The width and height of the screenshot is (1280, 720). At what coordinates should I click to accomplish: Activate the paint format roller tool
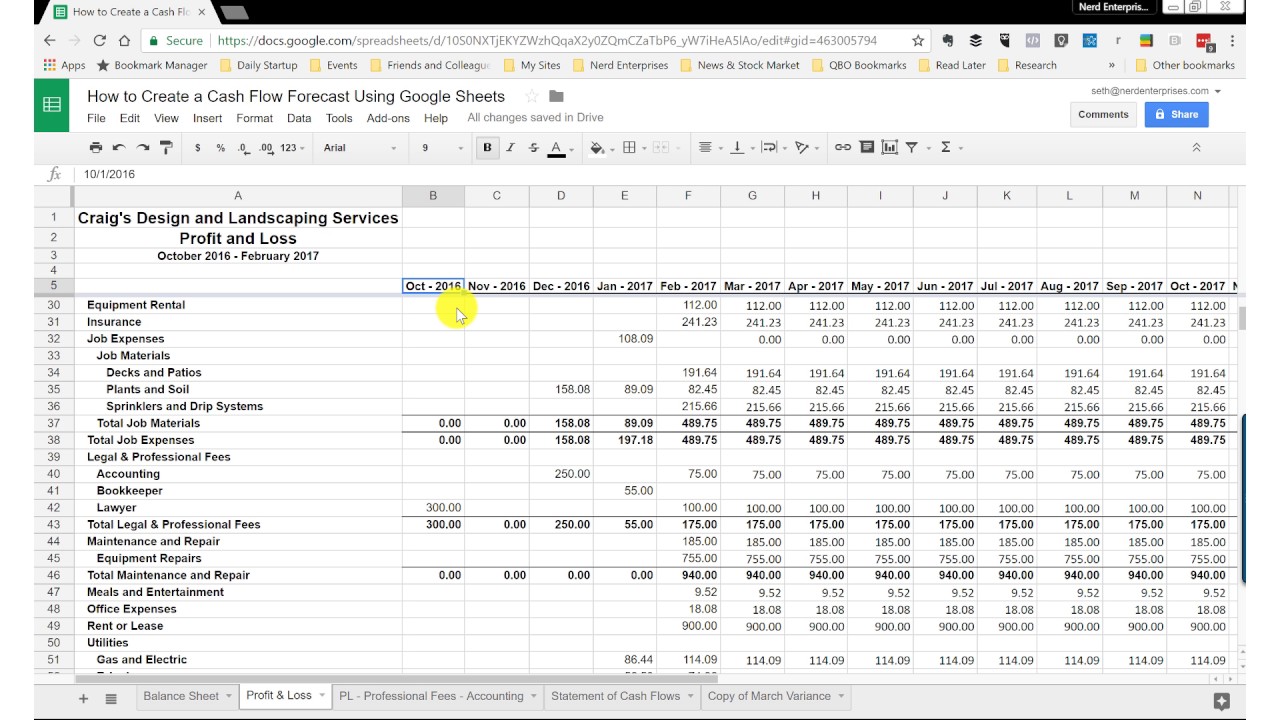click(166, 147)
